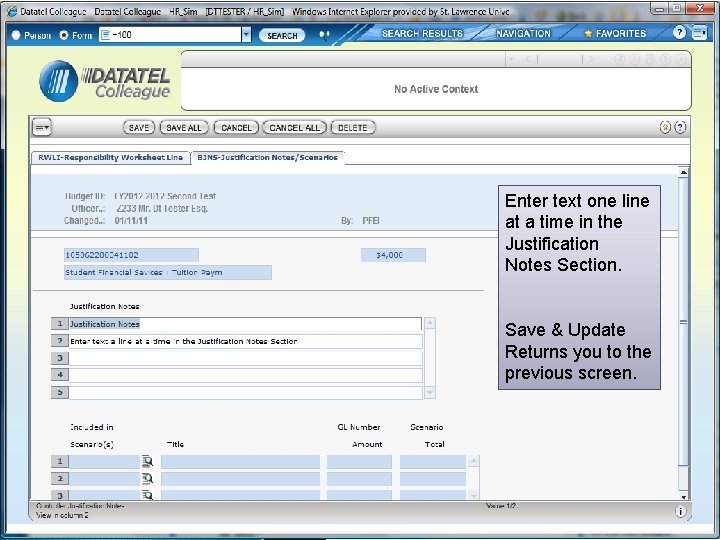This screenshot has height=540, width=720.
Task: Click the Title field in scenario row 1
Action: [x=240, y=461]
